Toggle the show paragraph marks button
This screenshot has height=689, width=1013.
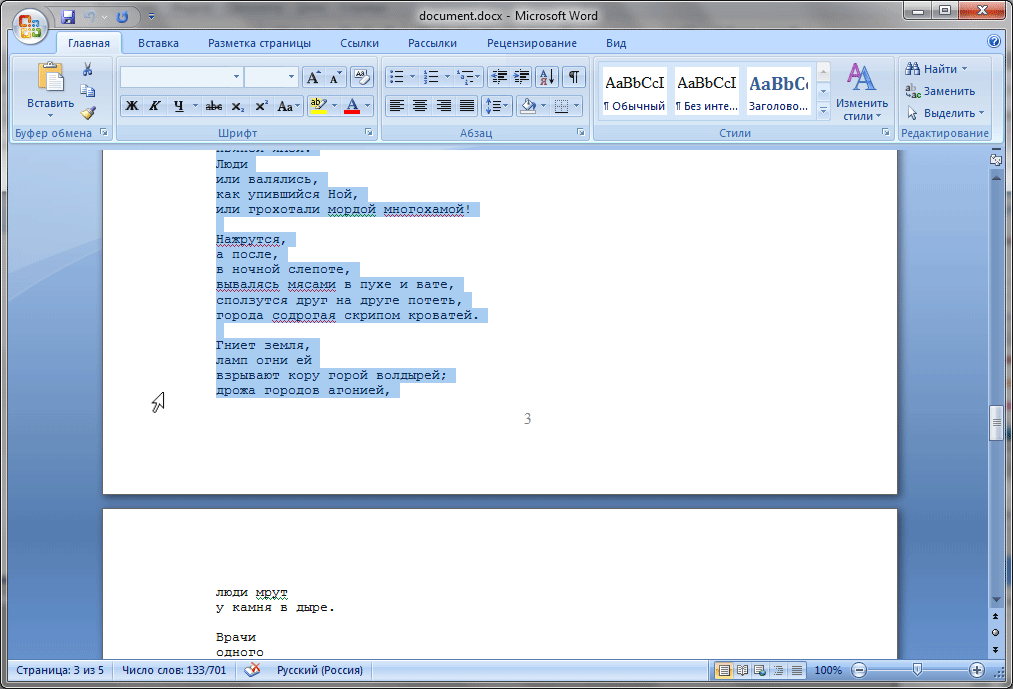[x=574, y=77]
